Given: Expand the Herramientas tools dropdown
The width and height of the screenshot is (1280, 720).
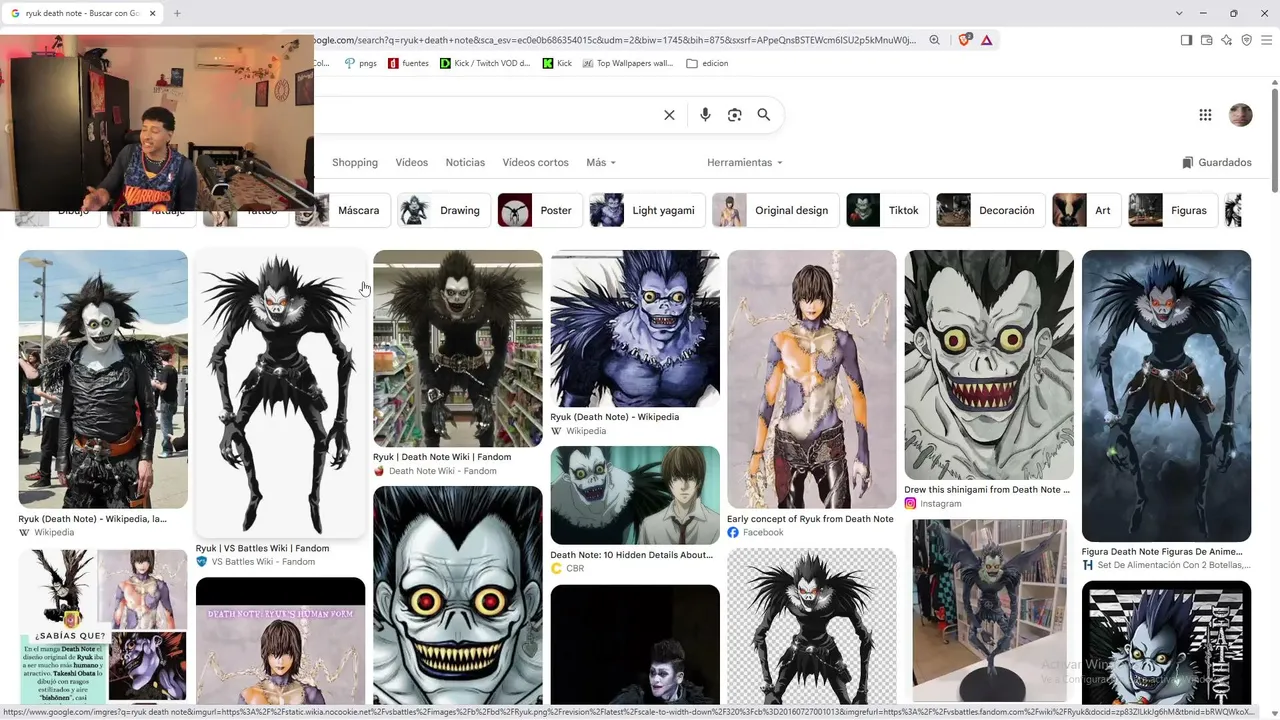Looking at the screenshot, I should pyautogui.click(x=745, y=162).
